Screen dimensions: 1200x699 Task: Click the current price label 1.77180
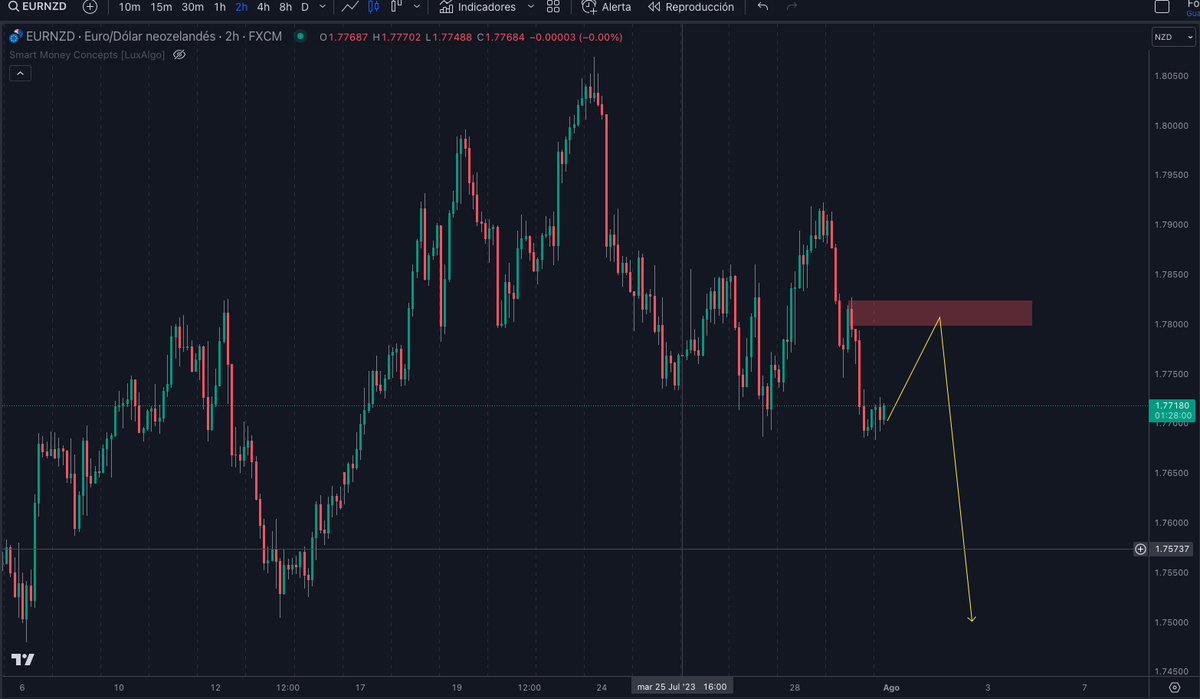point(1171,405)
